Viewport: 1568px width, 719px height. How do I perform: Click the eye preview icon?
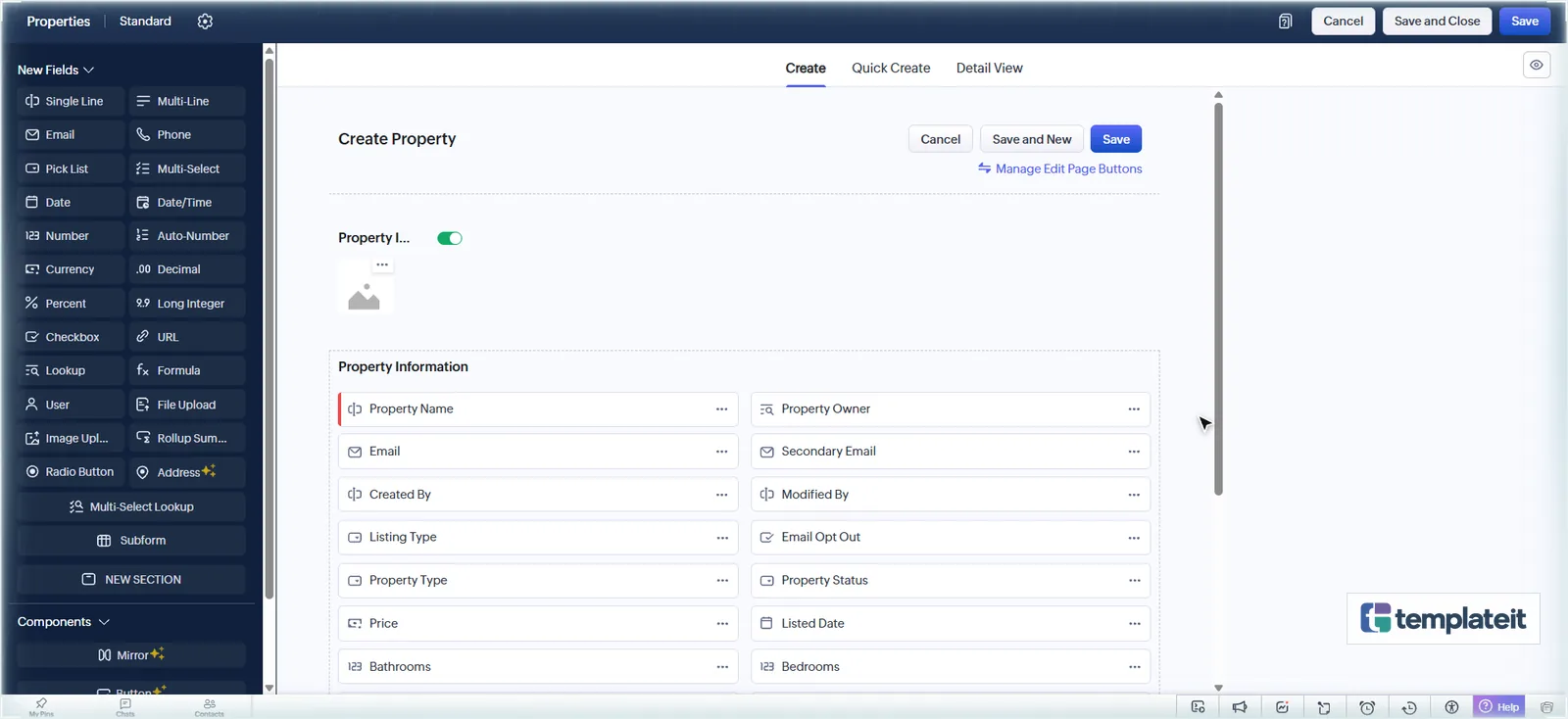(1537, 66)
